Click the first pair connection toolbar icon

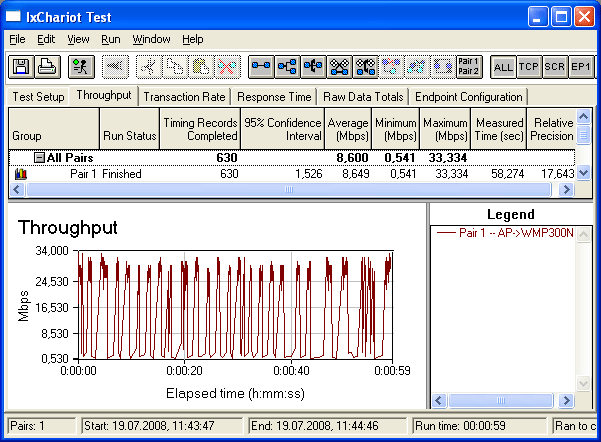(x=261, y=67)
